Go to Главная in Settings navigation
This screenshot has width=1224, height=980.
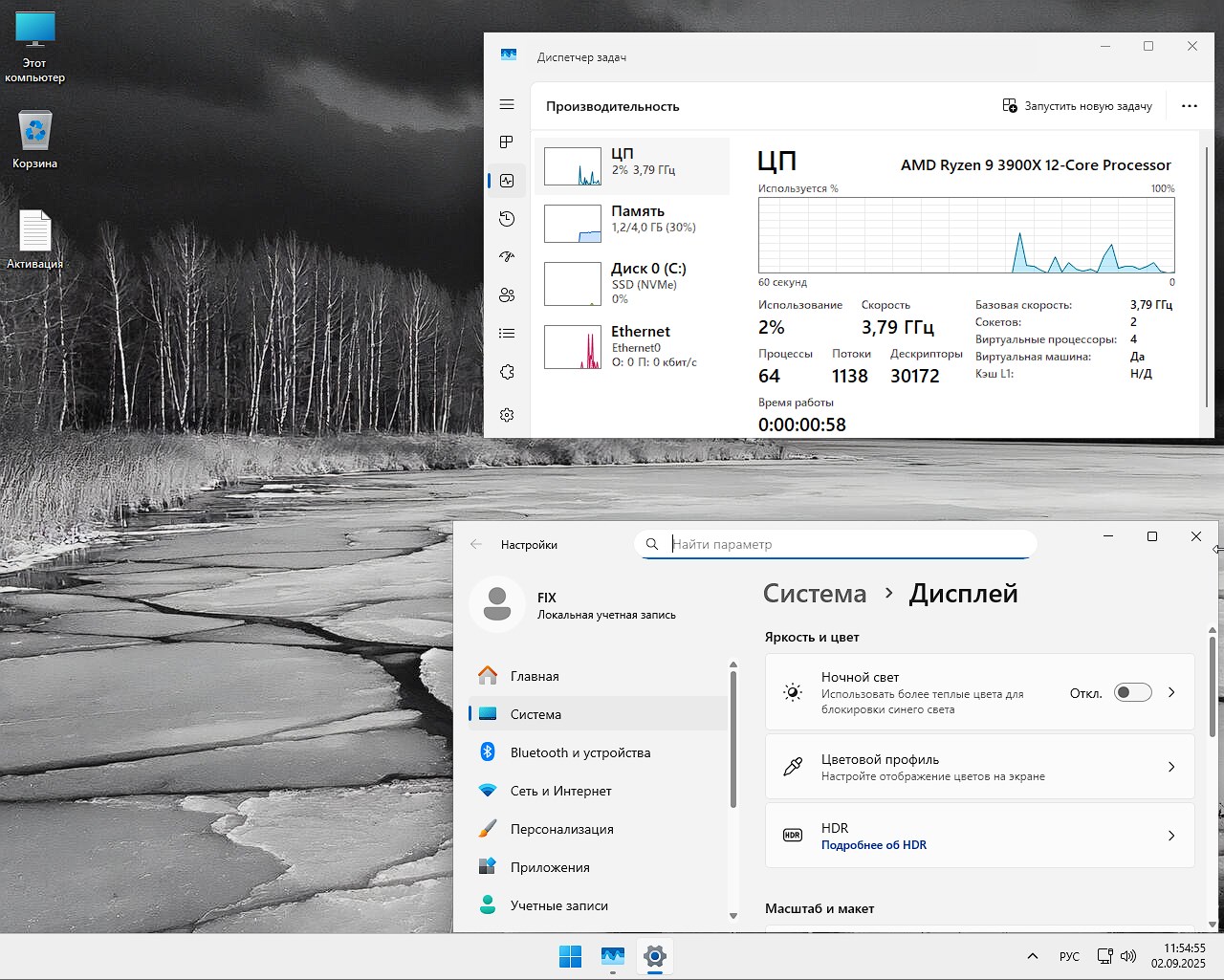[598, 676]
